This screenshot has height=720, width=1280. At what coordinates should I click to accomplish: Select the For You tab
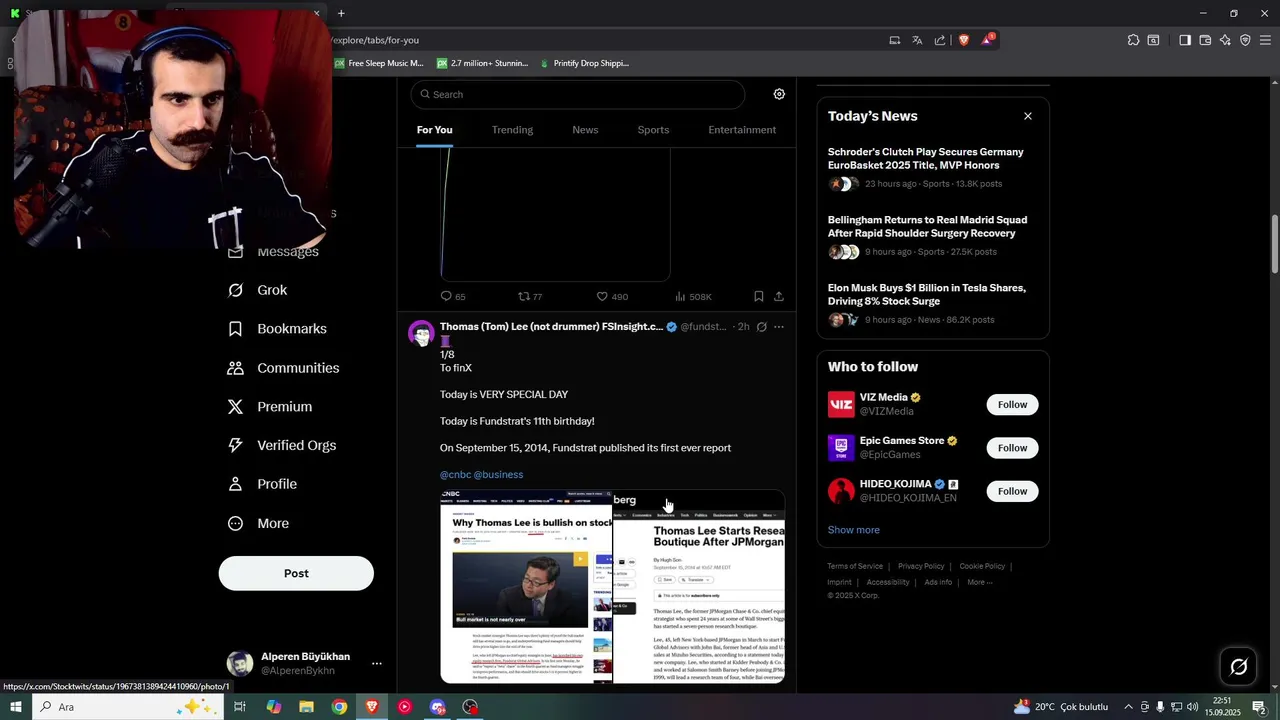coord(434,130)
